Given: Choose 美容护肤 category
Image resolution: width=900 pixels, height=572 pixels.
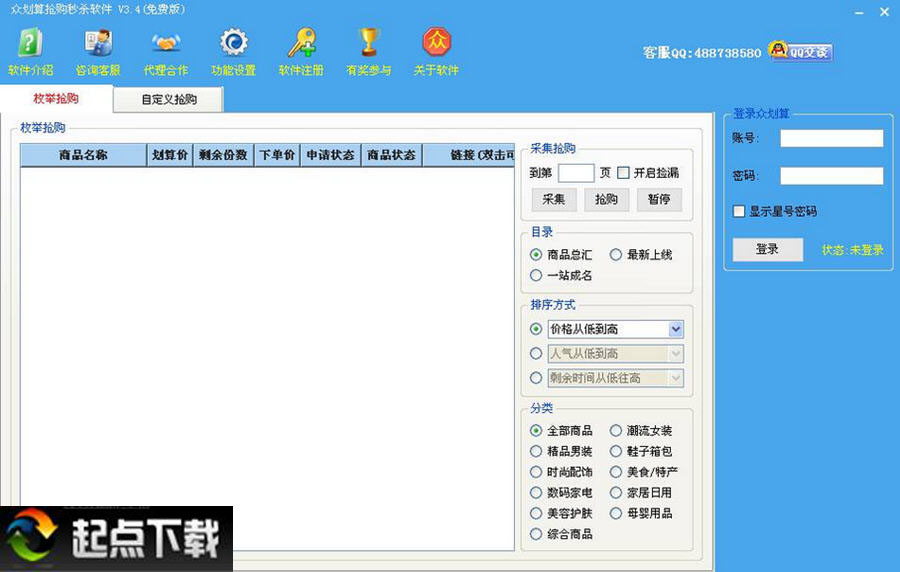Looking at the screenshot, I should 536,513.
